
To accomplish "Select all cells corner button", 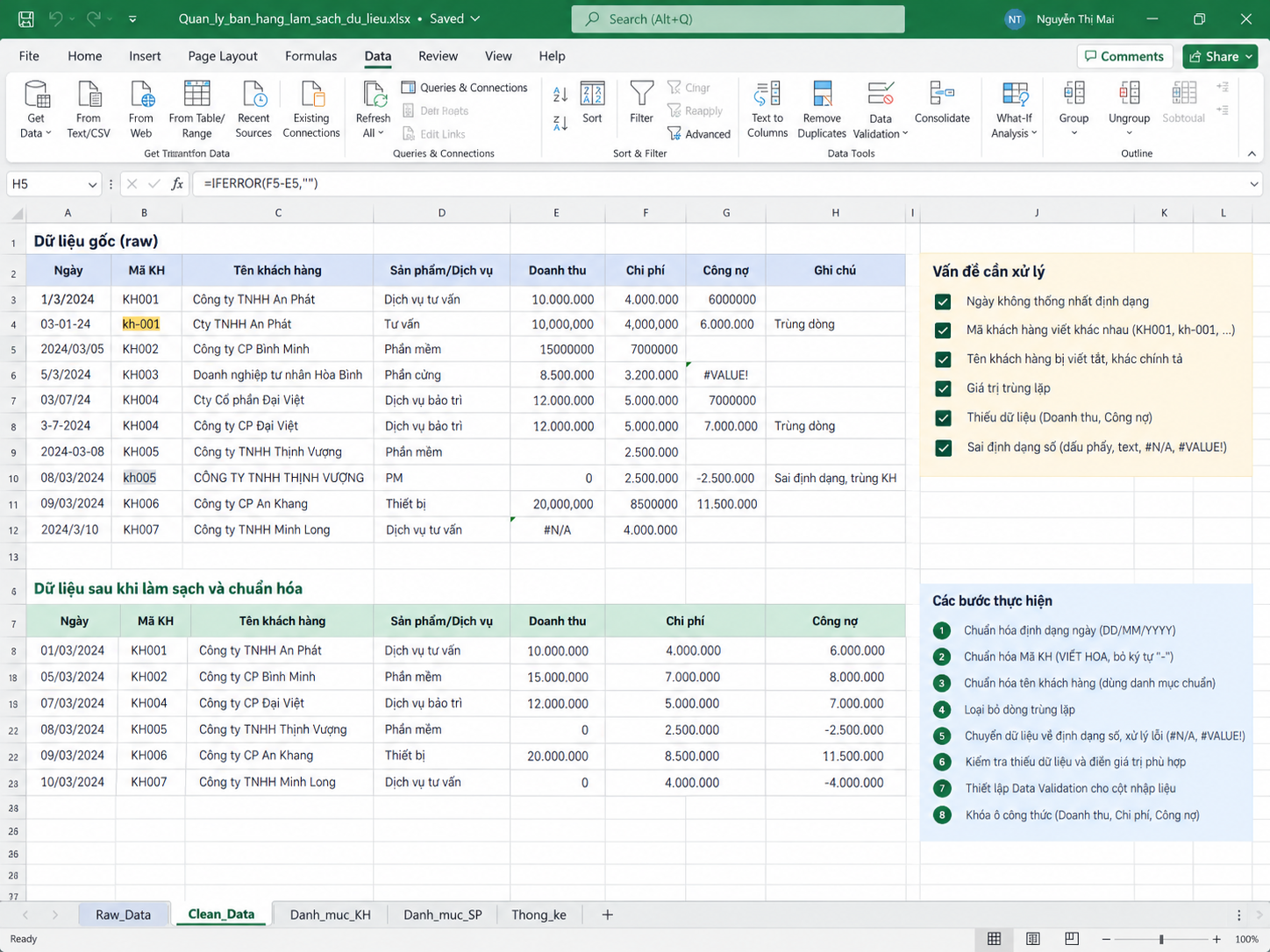I will pos(17,213).
